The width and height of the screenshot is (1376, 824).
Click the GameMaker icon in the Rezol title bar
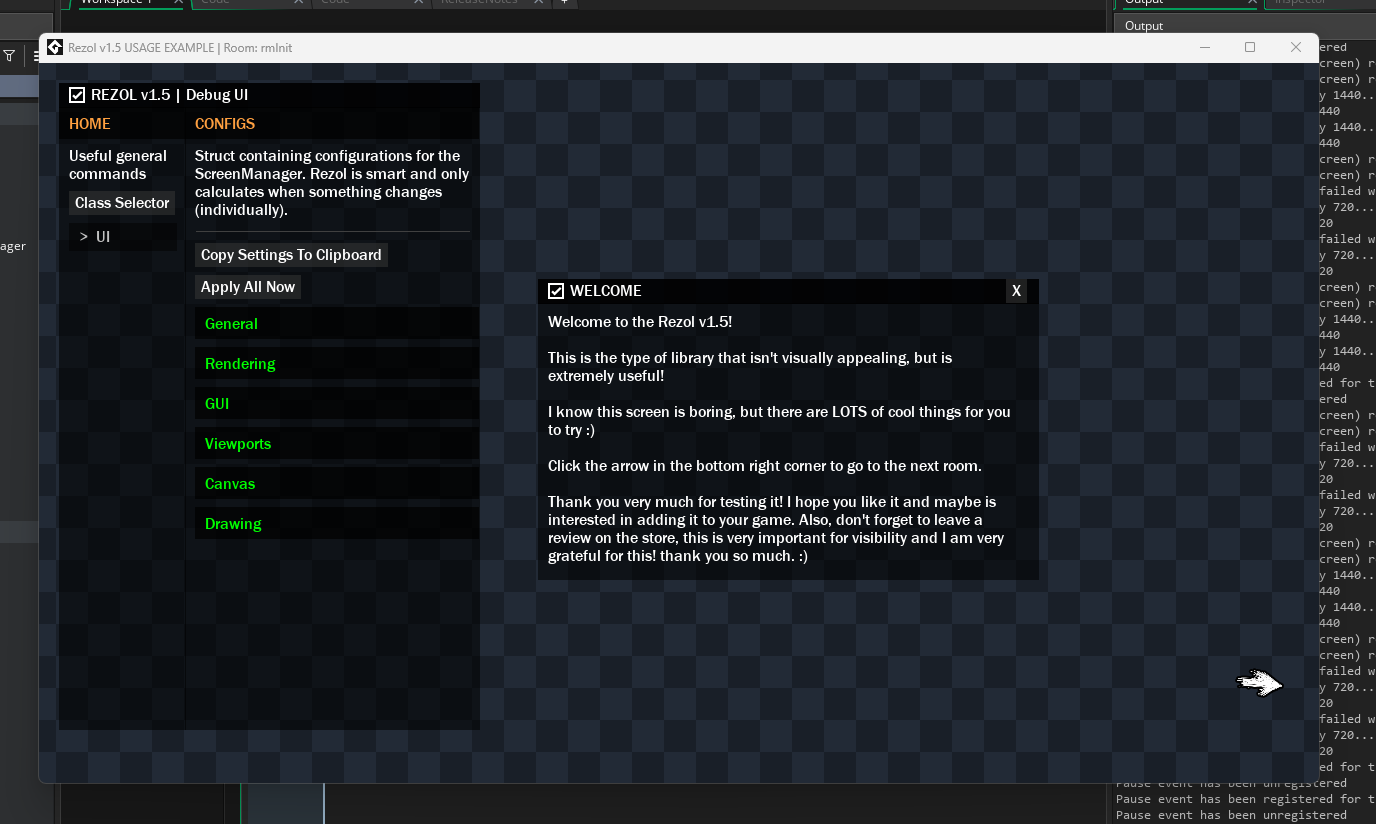tap(55, 47)
